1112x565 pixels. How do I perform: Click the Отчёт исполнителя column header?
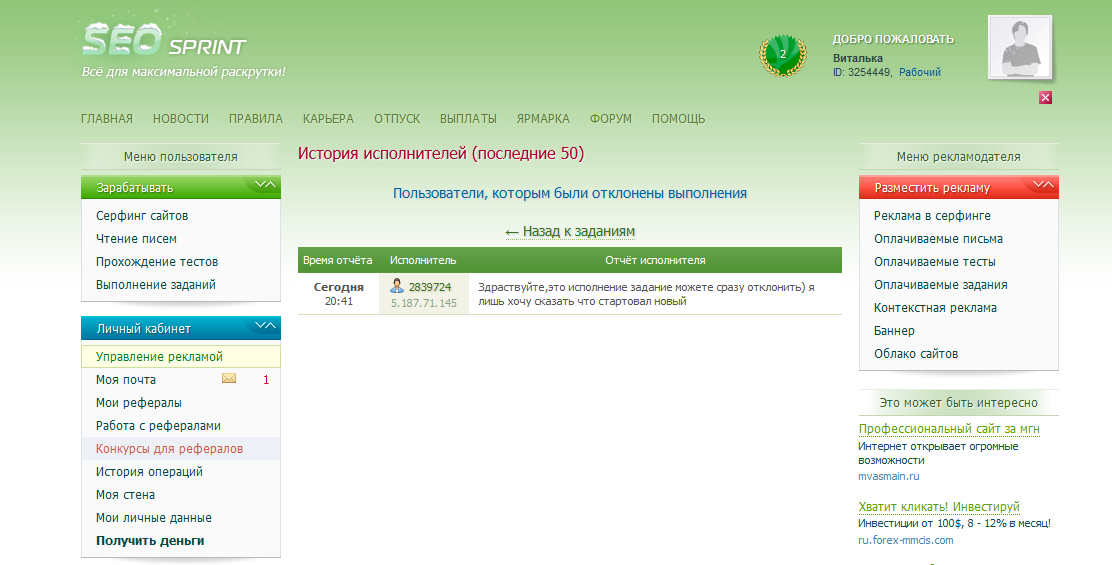pyautogui.click(x=655, y=260)
